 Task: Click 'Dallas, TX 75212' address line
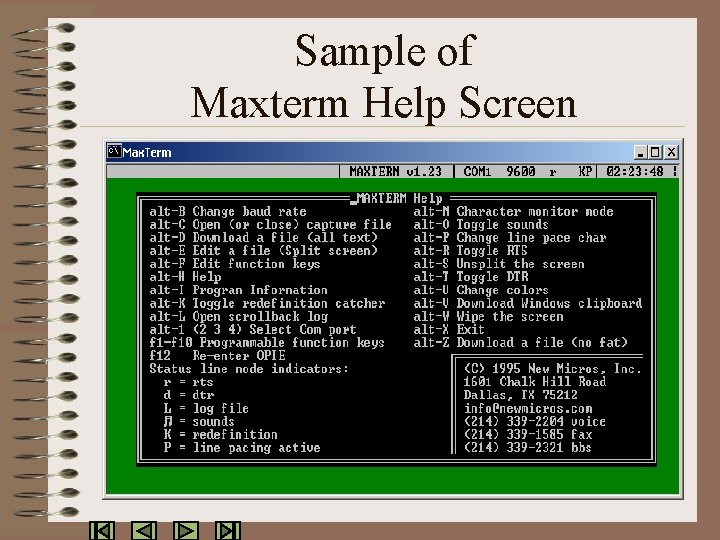pyautogui.click(x=520, y=395)
